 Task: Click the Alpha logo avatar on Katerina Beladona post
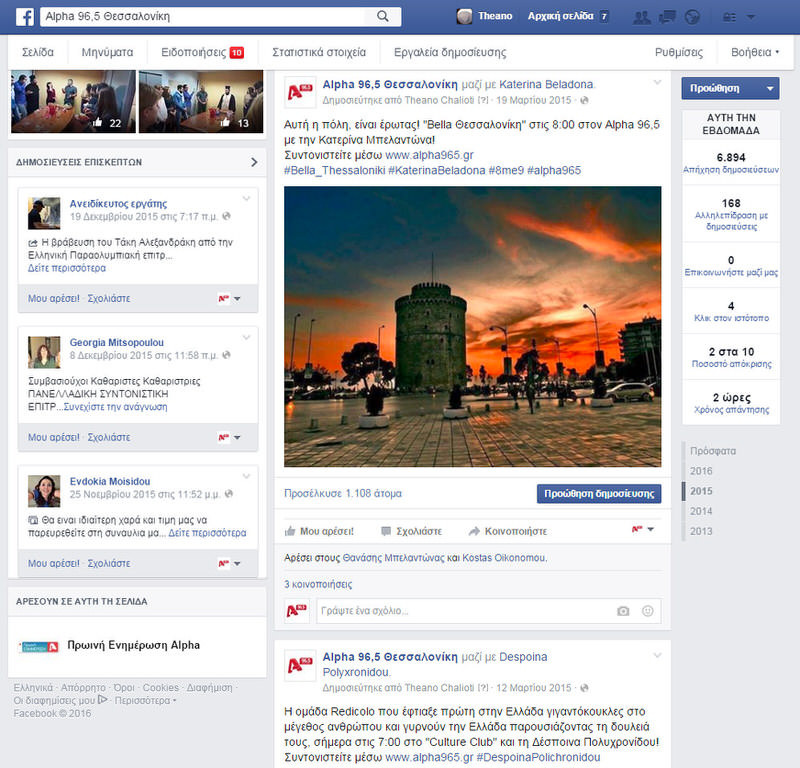click(299, 92)
